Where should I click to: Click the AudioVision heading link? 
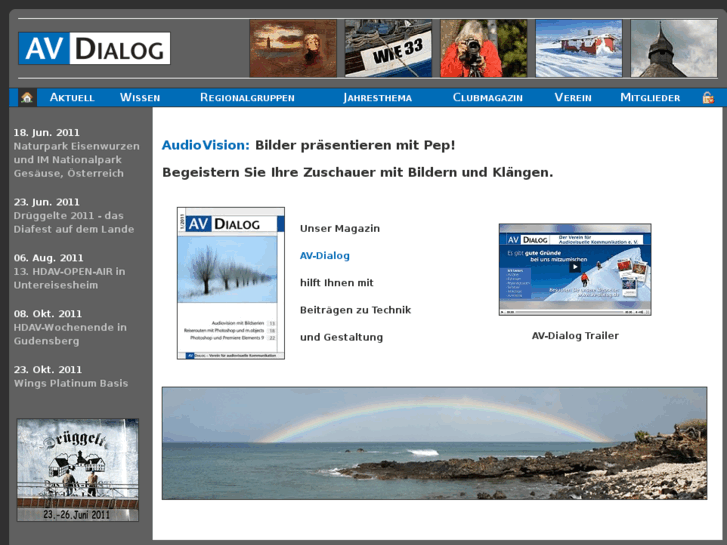tap(205, 145)
